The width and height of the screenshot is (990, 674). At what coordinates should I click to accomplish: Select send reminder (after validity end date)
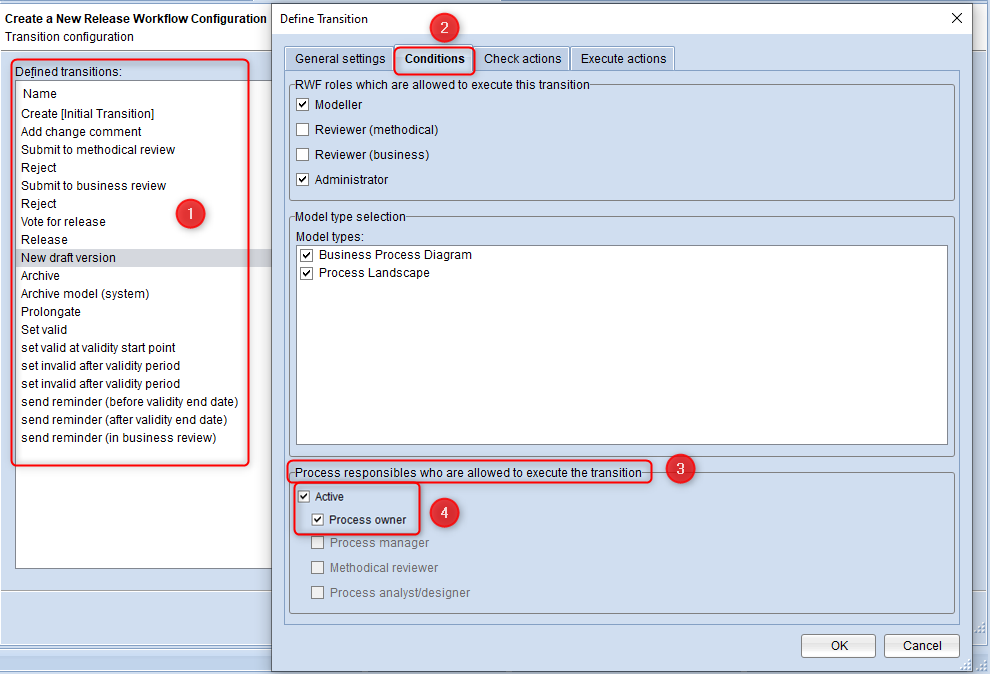pyautogui.click(x=144, y=420)
